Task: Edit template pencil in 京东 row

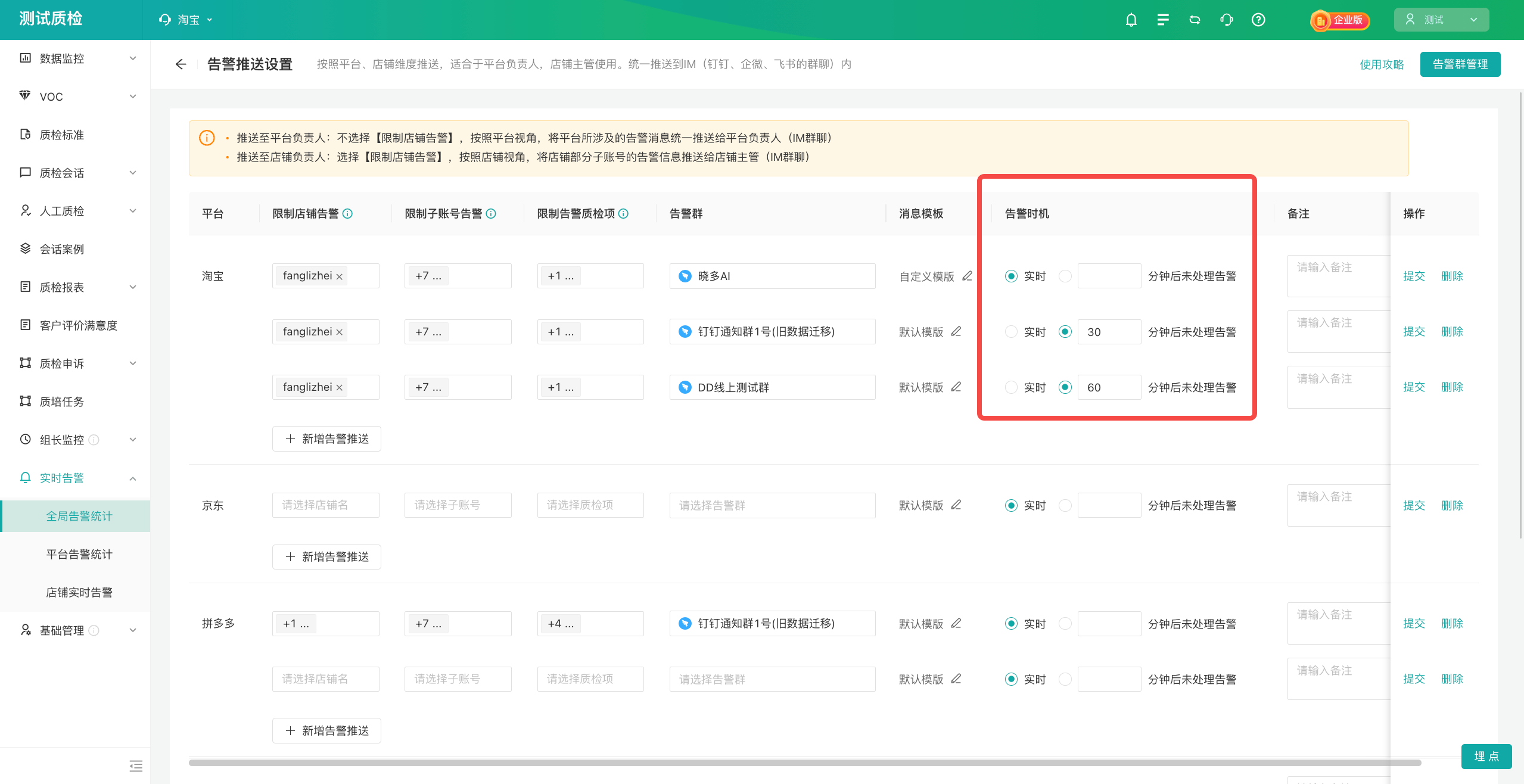Action: coord(956,505)
